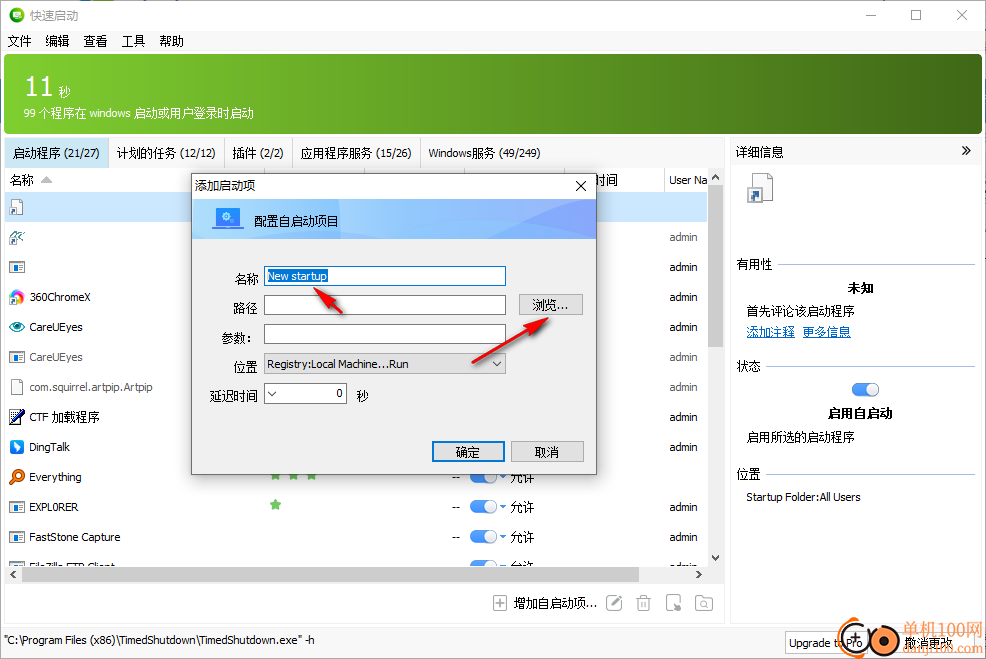Select the CTF 加载程序 row name
The width and height of the screenshot is (986, 659).
click(64, 417)
